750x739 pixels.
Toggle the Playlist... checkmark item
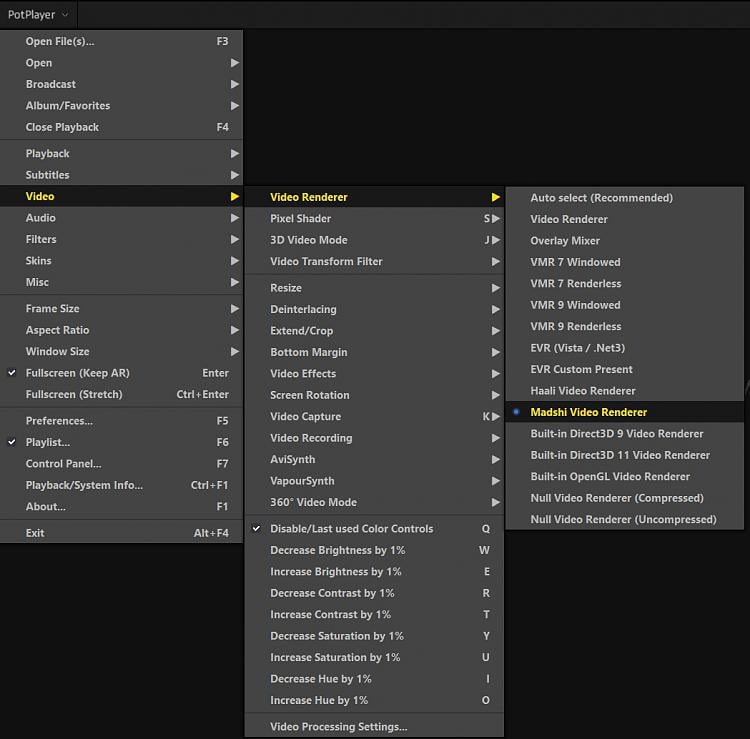click(x=121, y=442)
